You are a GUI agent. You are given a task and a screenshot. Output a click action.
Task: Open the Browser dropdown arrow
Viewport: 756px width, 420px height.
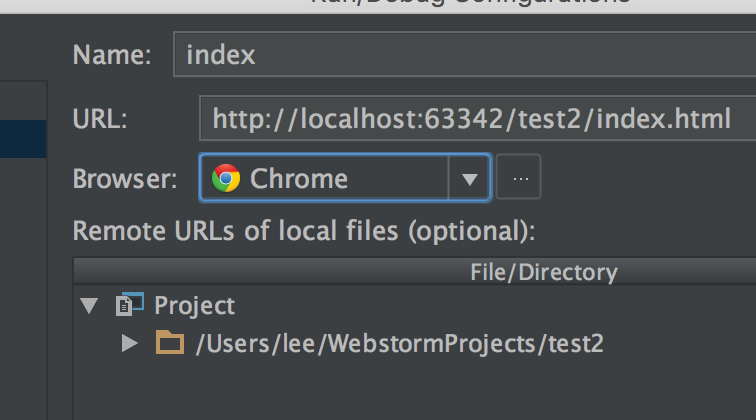[469, 180]
